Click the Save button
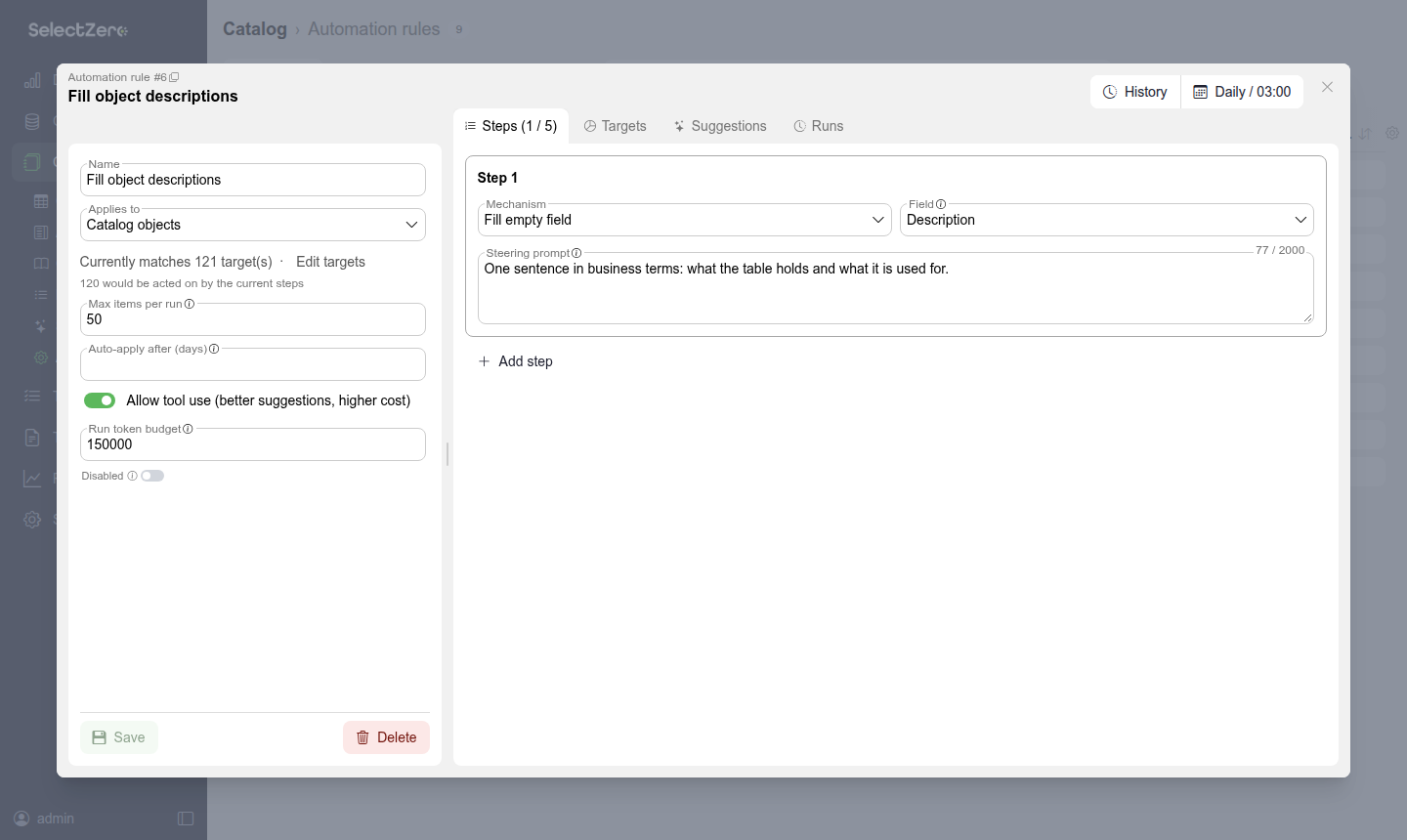This screenshot has height=840, width=1407. click(x=119, y=737)
